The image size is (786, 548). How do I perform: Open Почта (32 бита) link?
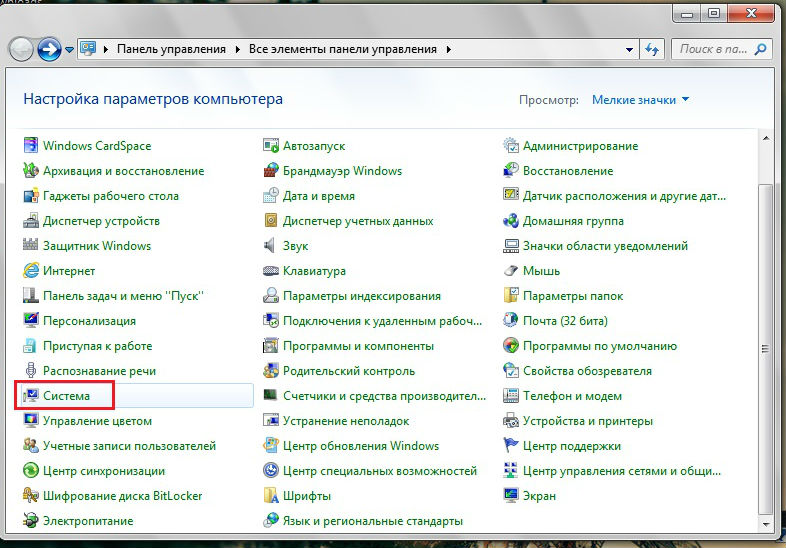(x=565, y=321)
